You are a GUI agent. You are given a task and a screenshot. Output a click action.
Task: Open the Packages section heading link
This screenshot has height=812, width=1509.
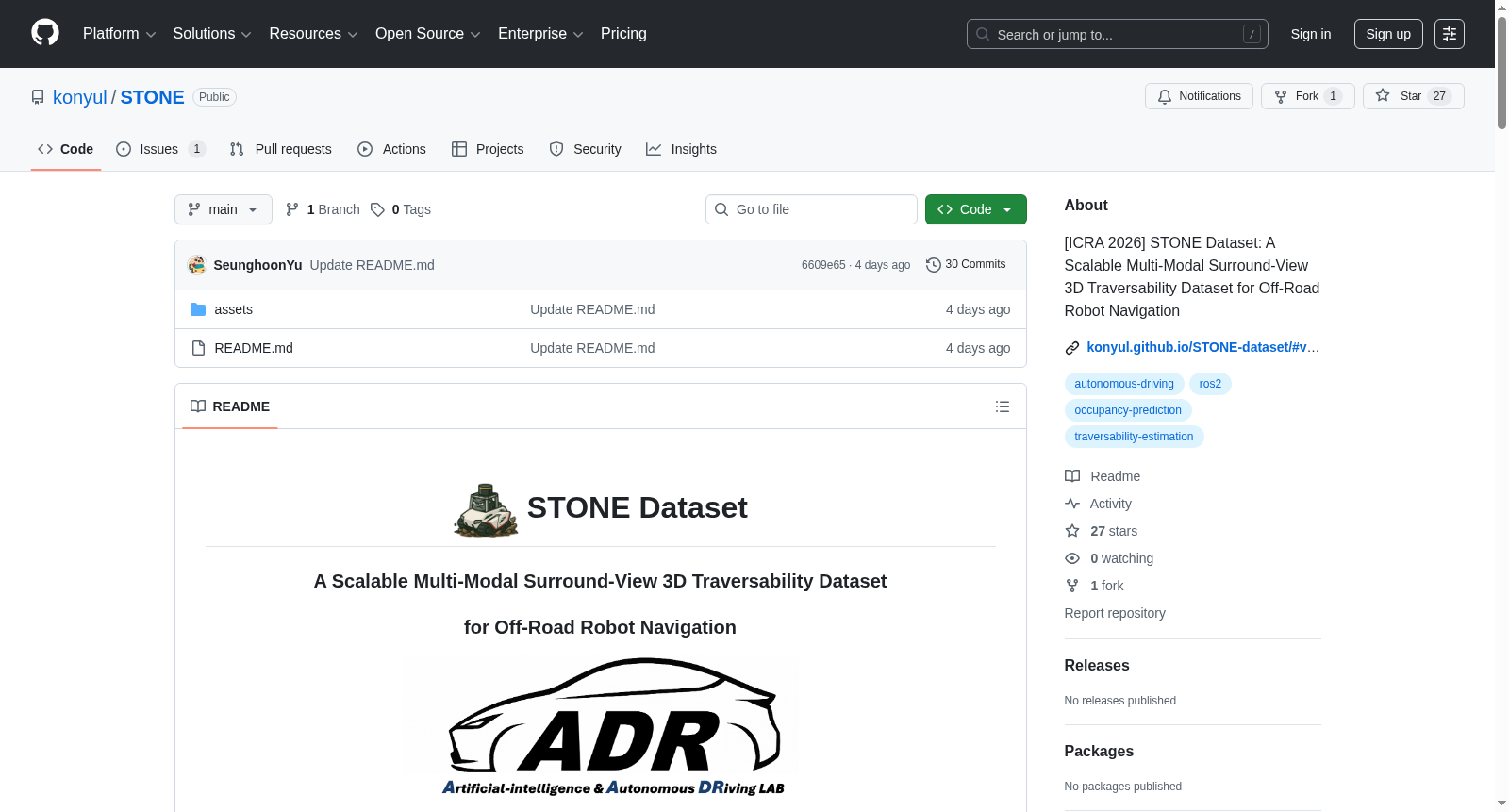pos(1099,751)
